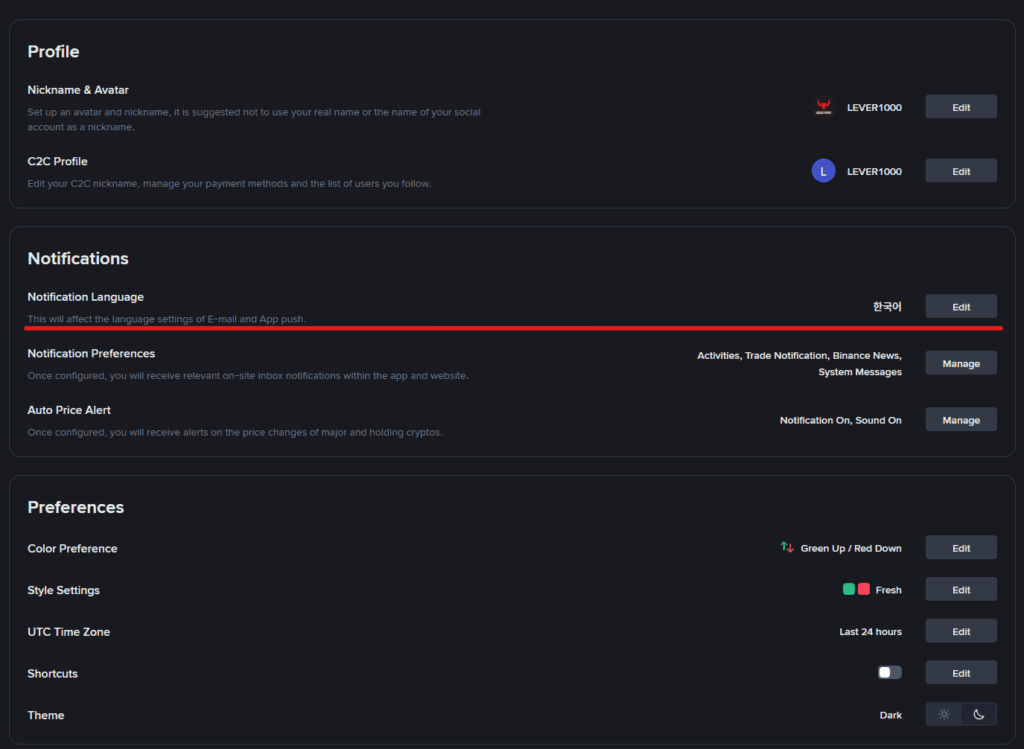Edit the Notification Language setting
This screenshot has height=749, width=1024.
click(x=960, y=306)
